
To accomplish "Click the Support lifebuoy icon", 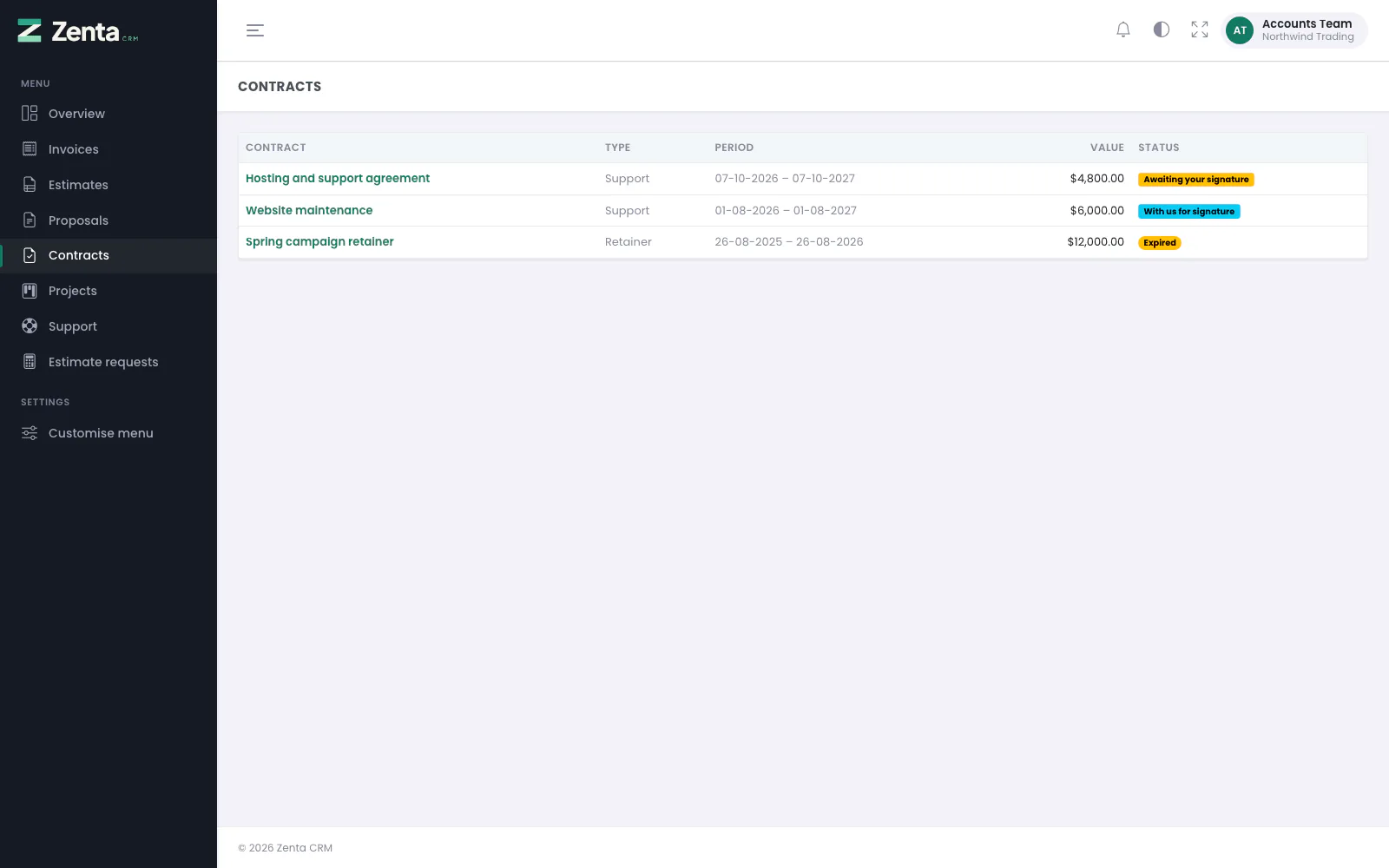I will (x=30, y=326).
